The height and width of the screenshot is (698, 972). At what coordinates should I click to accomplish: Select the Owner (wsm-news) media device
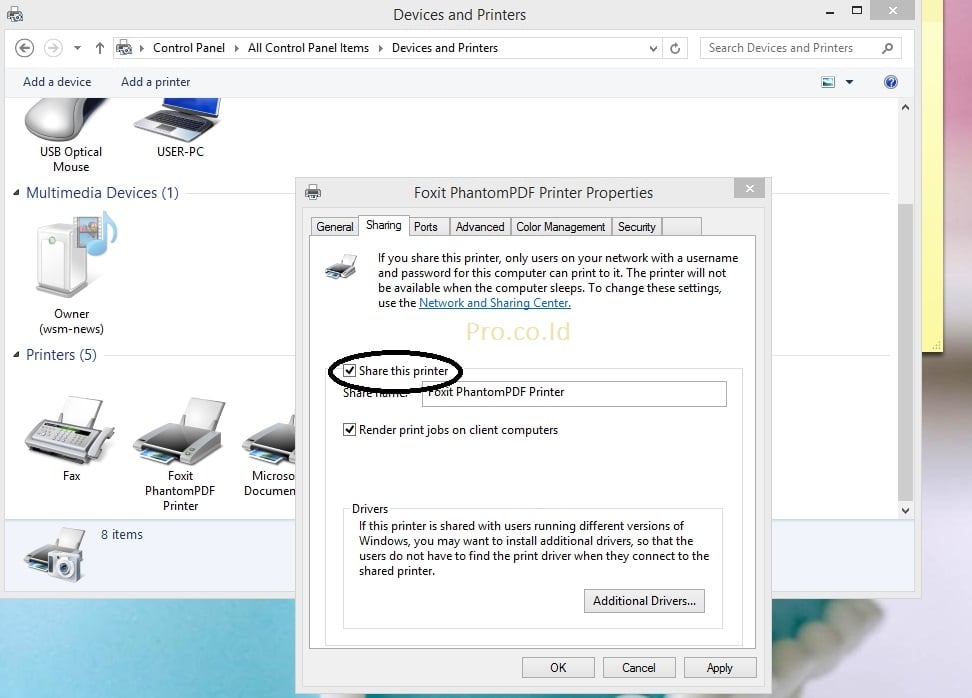click(71, 273)
